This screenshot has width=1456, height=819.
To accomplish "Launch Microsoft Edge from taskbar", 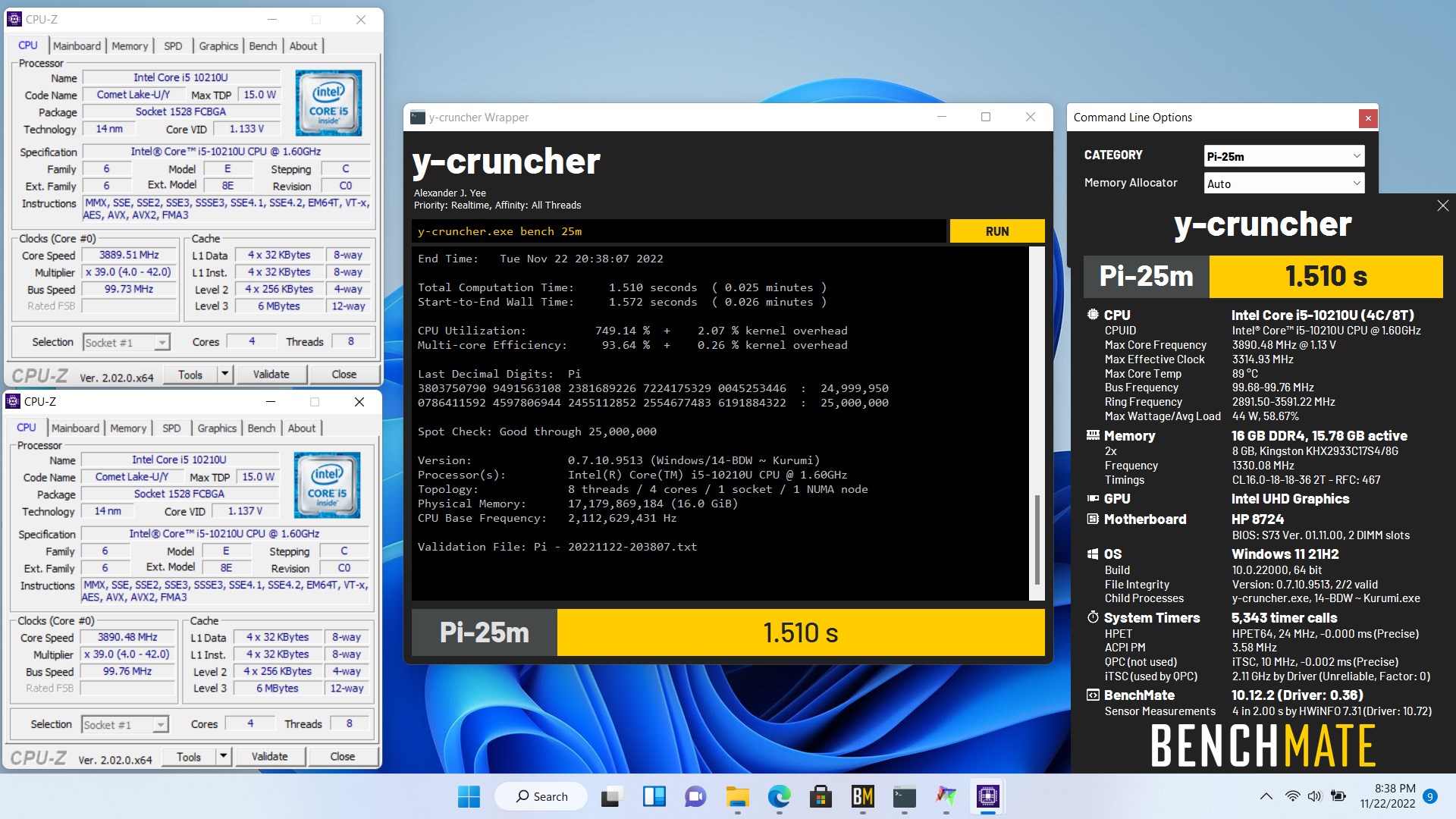I will click(x=779, y=796).
